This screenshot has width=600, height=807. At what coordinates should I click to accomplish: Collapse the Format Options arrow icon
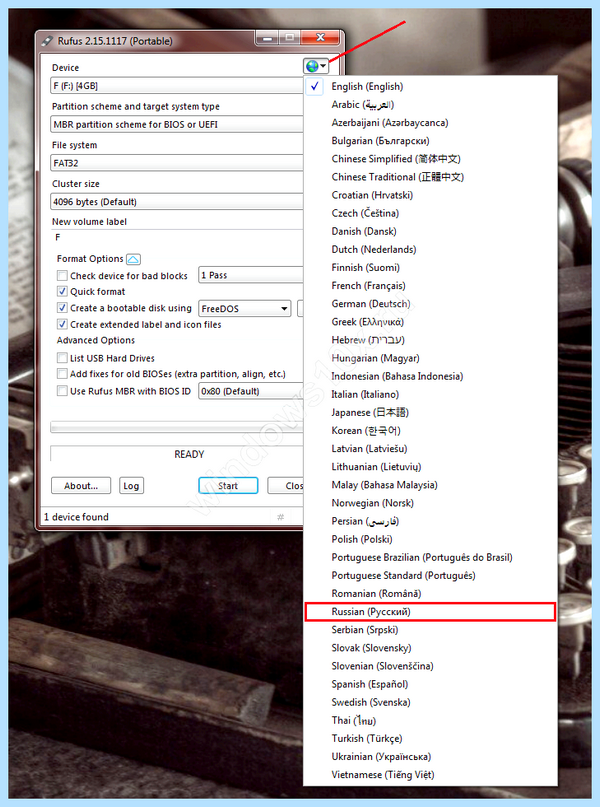(x=133, y=259)
